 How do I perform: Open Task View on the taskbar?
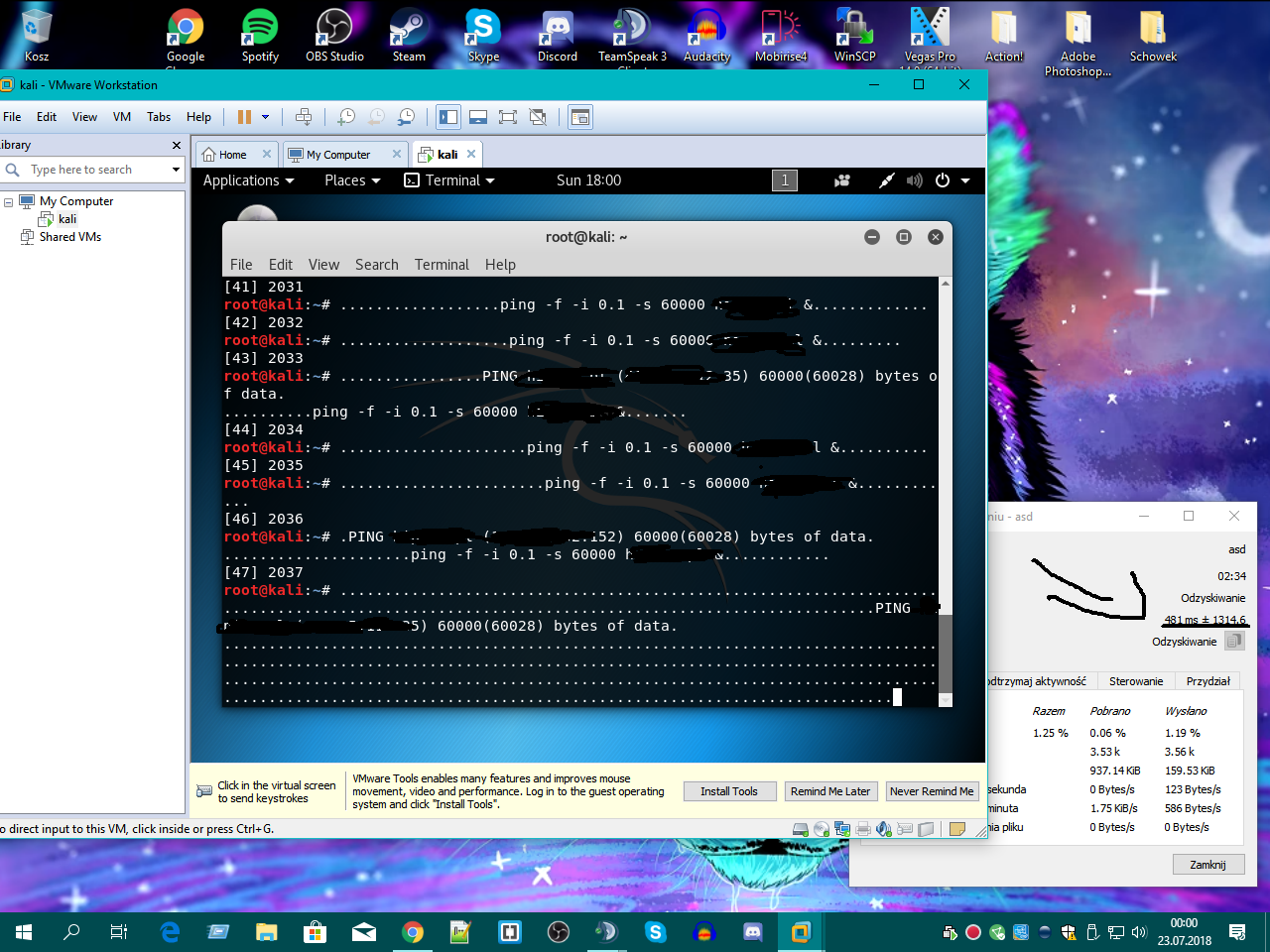119,932
